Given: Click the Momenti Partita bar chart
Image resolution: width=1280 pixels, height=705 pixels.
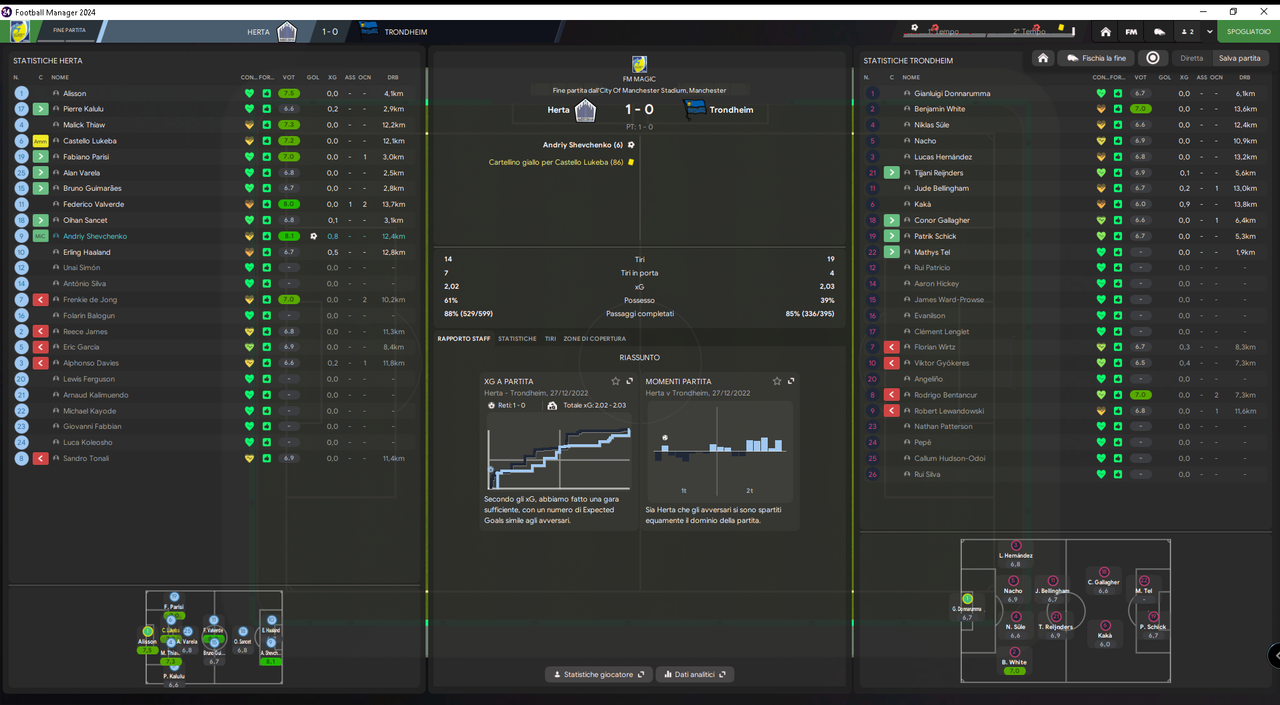Looking at the screenshot, I should tap(720, 452).
